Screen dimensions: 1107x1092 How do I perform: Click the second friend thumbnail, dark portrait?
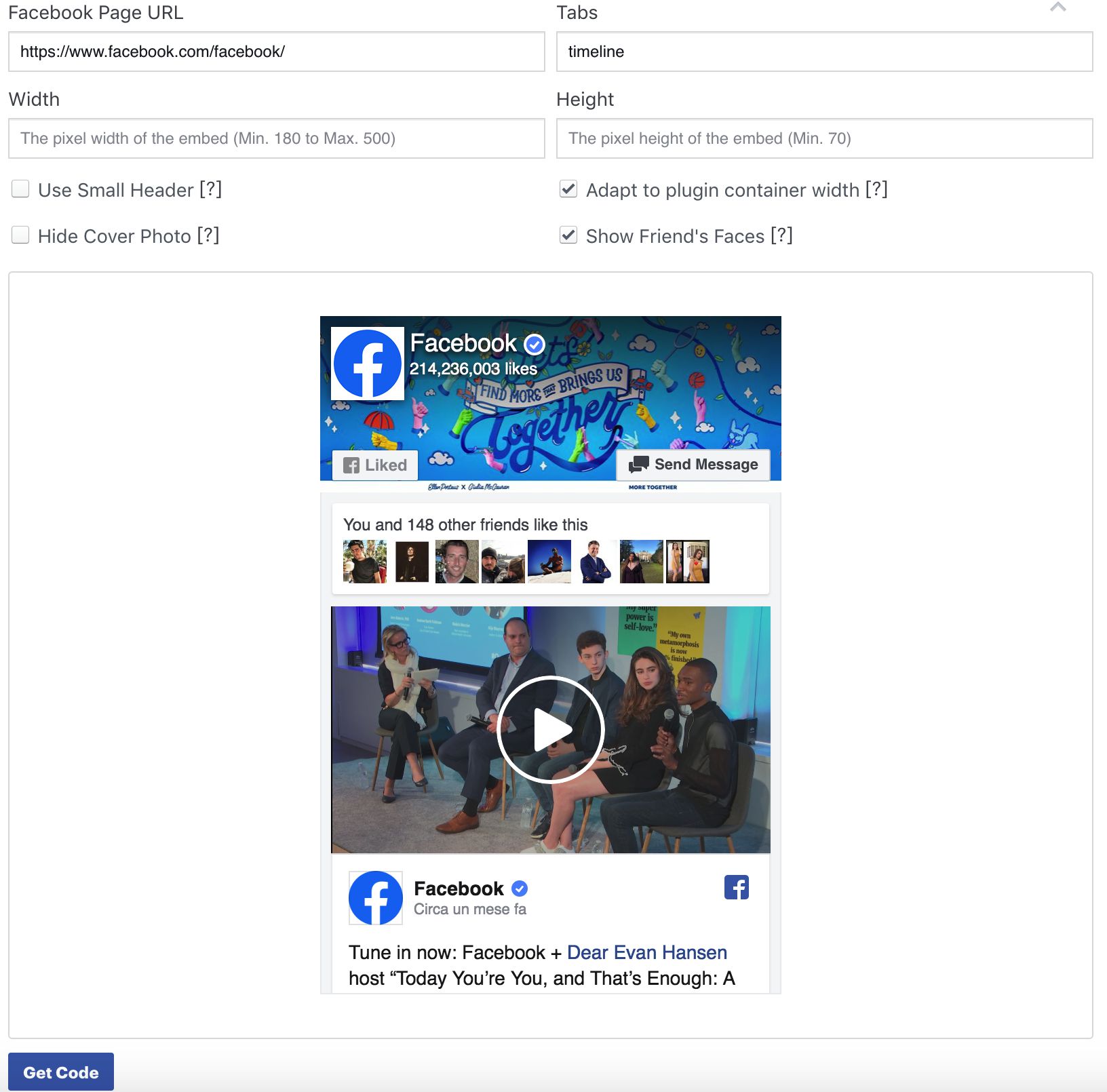tap(411, 562)
